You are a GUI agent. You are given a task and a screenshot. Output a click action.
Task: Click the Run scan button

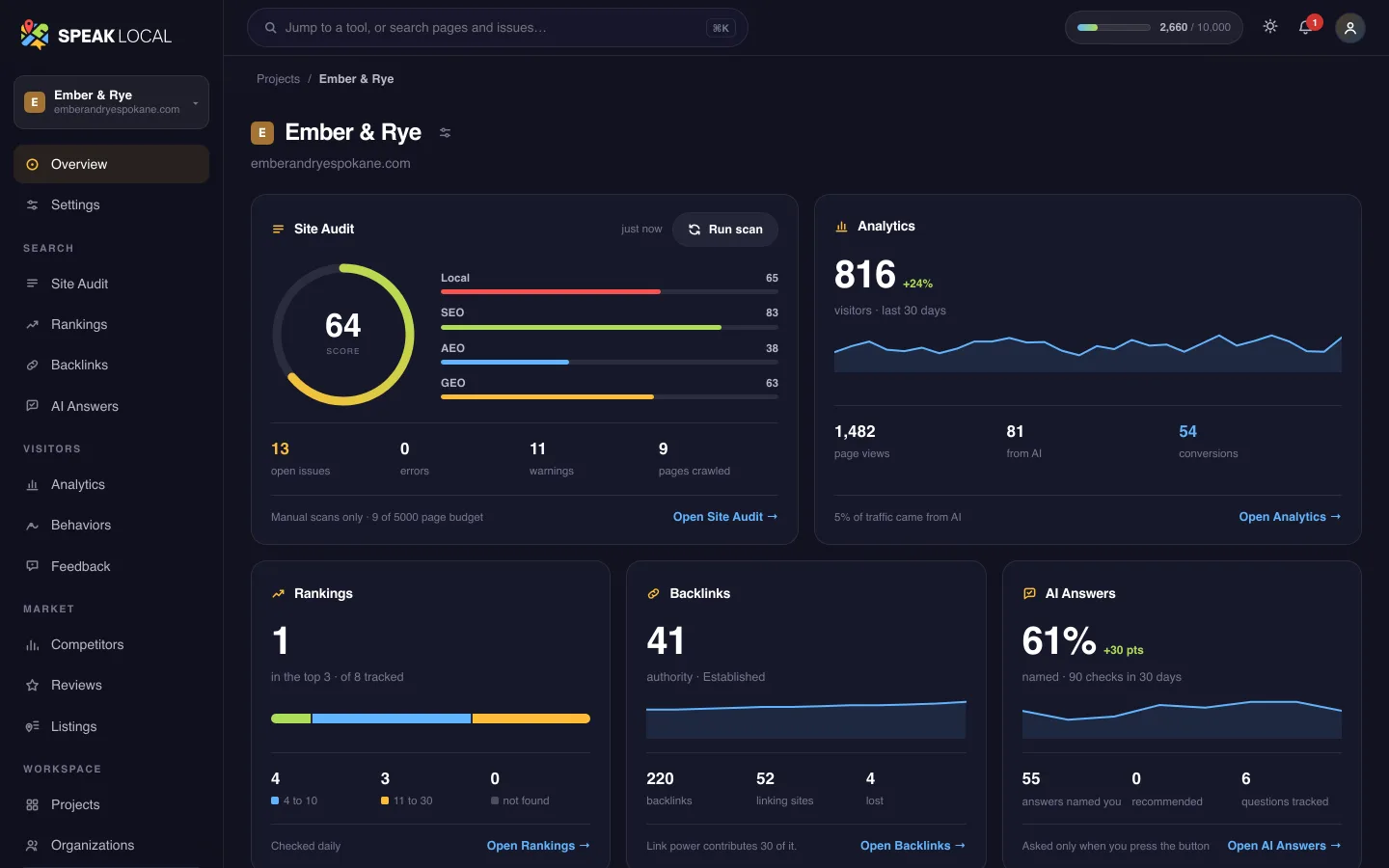(725, 230)
